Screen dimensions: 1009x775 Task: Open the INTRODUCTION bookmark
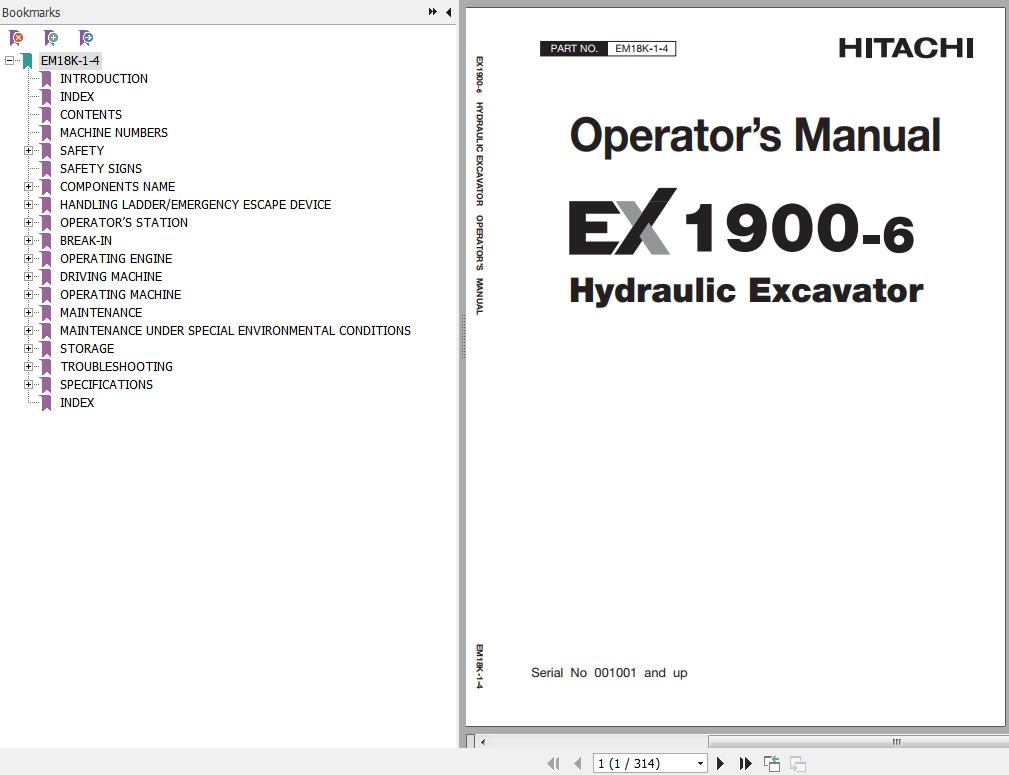point(104,79)
